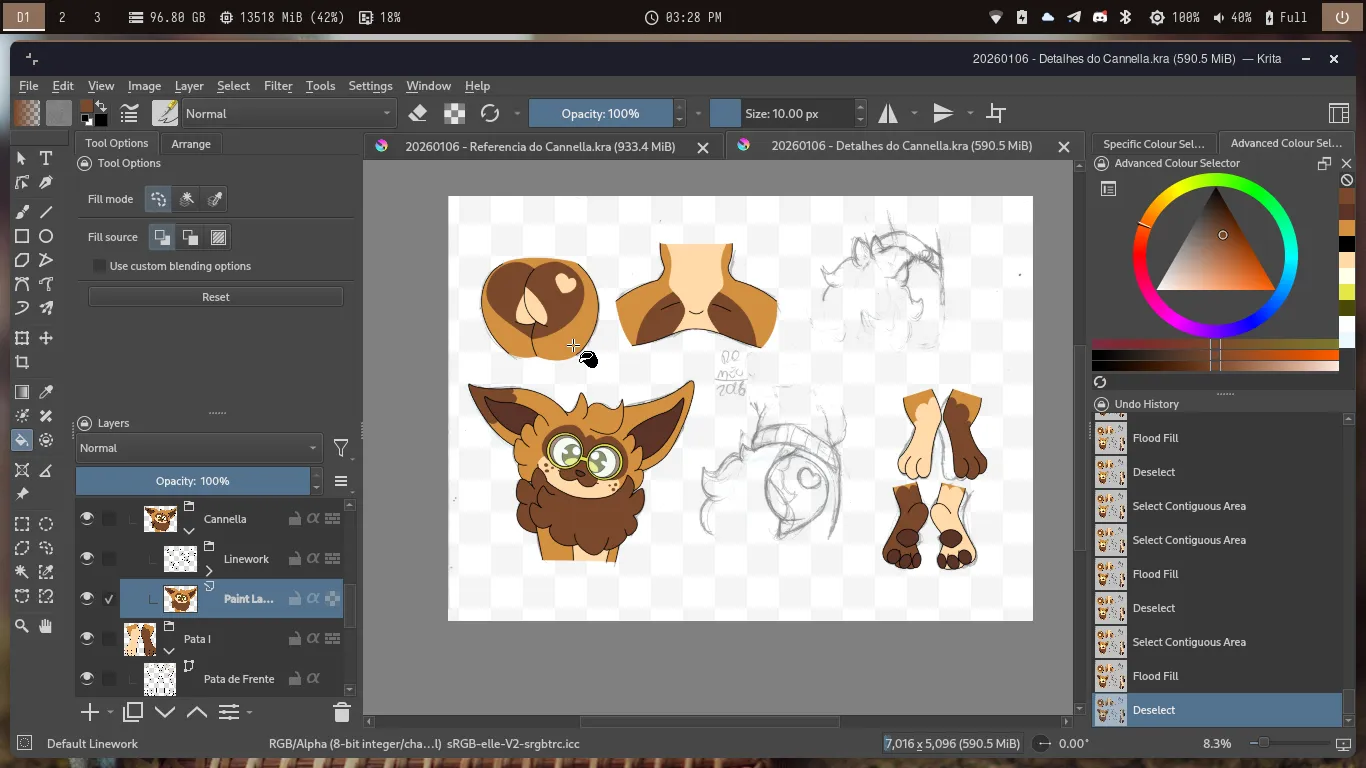
Task: Toggle eraser mode in the toolbar
Action: 419,113
